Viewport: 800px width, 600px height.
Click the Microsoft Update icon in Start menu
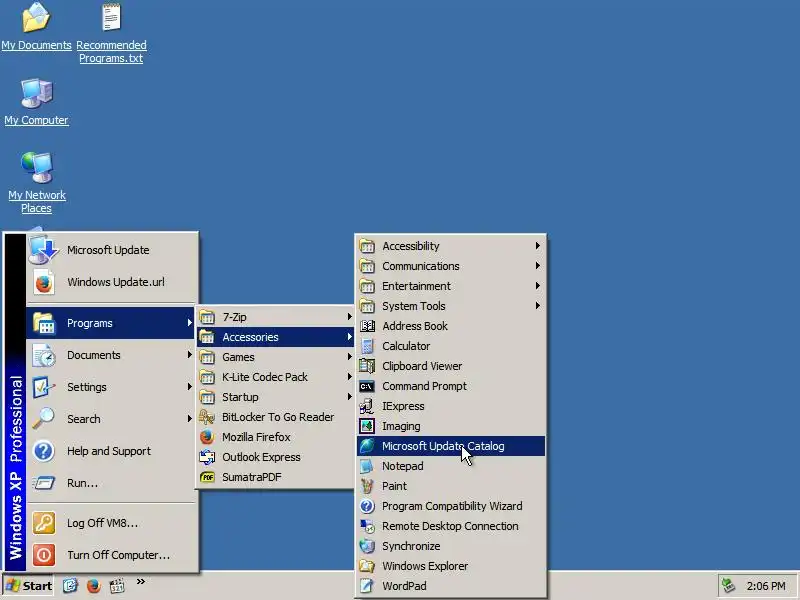click(43, 250)
